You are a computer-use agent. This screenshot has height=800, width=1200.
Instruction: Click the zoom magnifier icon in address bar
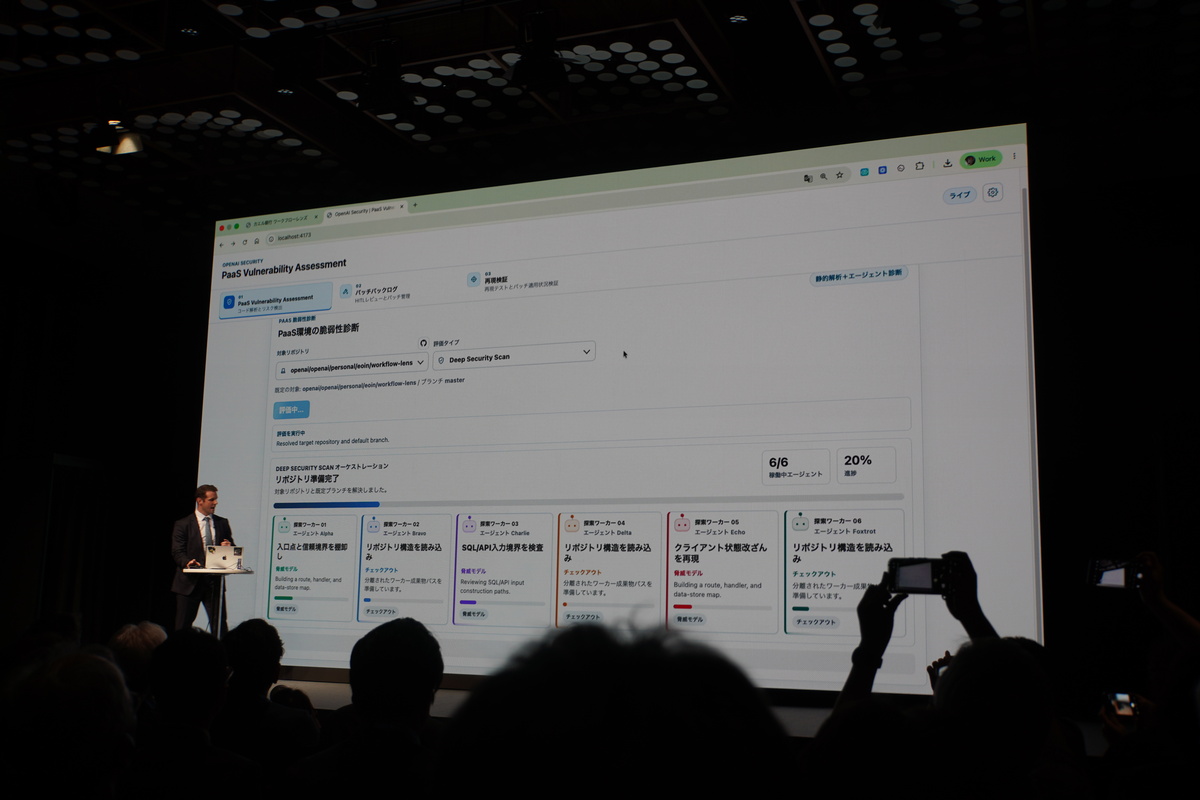(823, 176)
